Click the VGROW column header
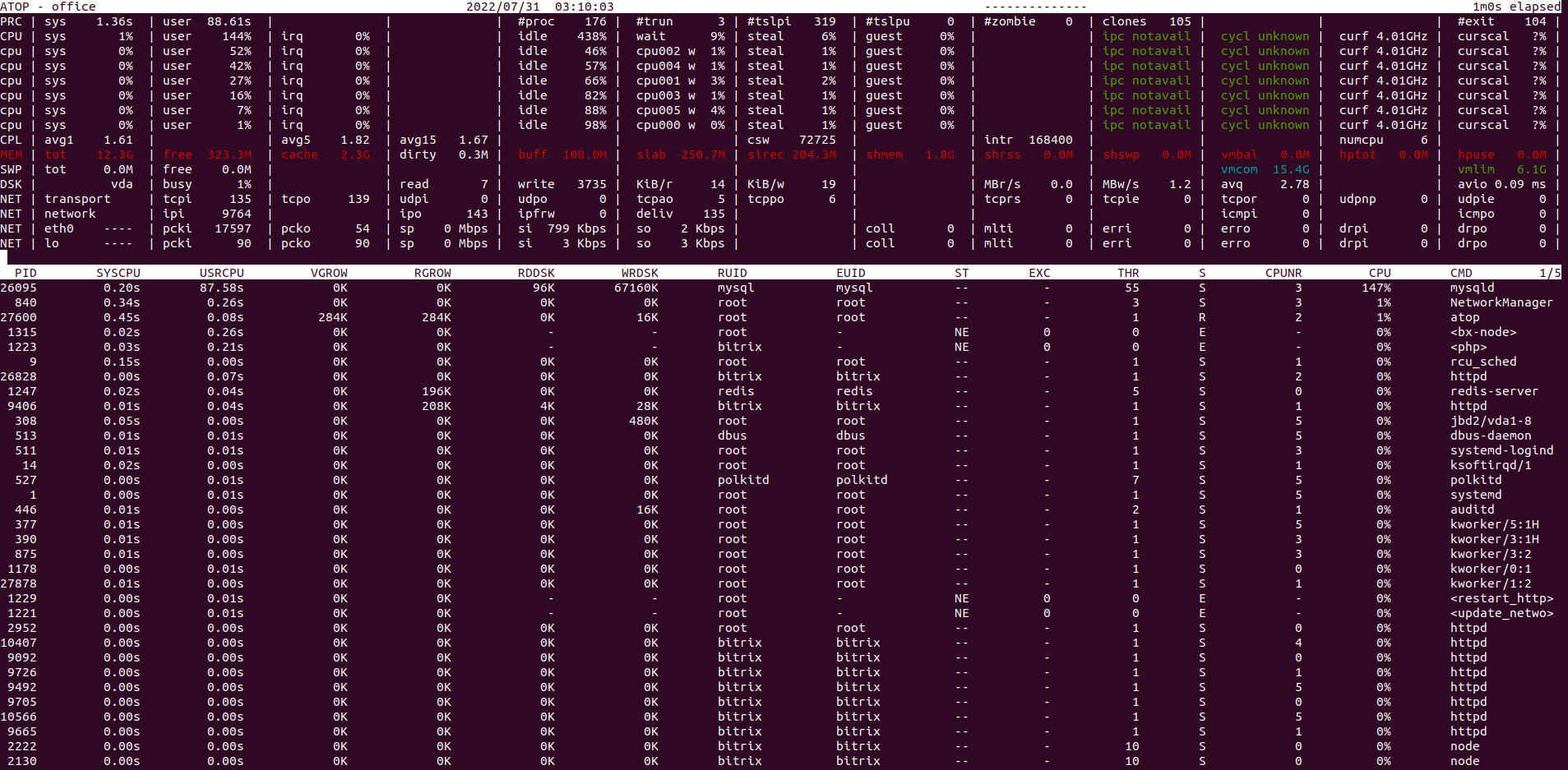This screenshot has height=770, width=1568. pyautogui.click(x=329, y=273)
